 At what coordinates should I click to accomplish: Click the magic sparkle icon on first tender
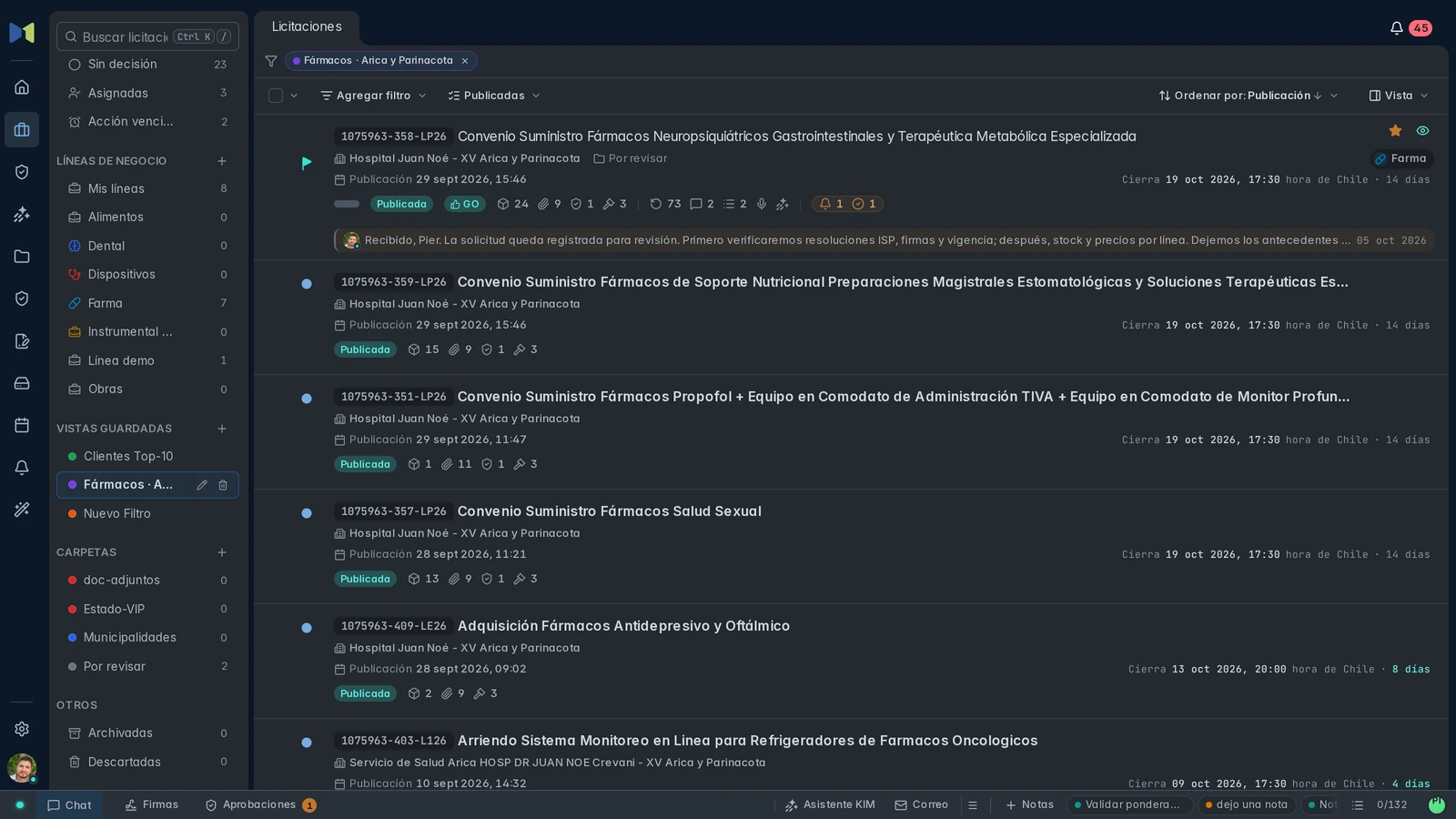[x=783, y=204]
